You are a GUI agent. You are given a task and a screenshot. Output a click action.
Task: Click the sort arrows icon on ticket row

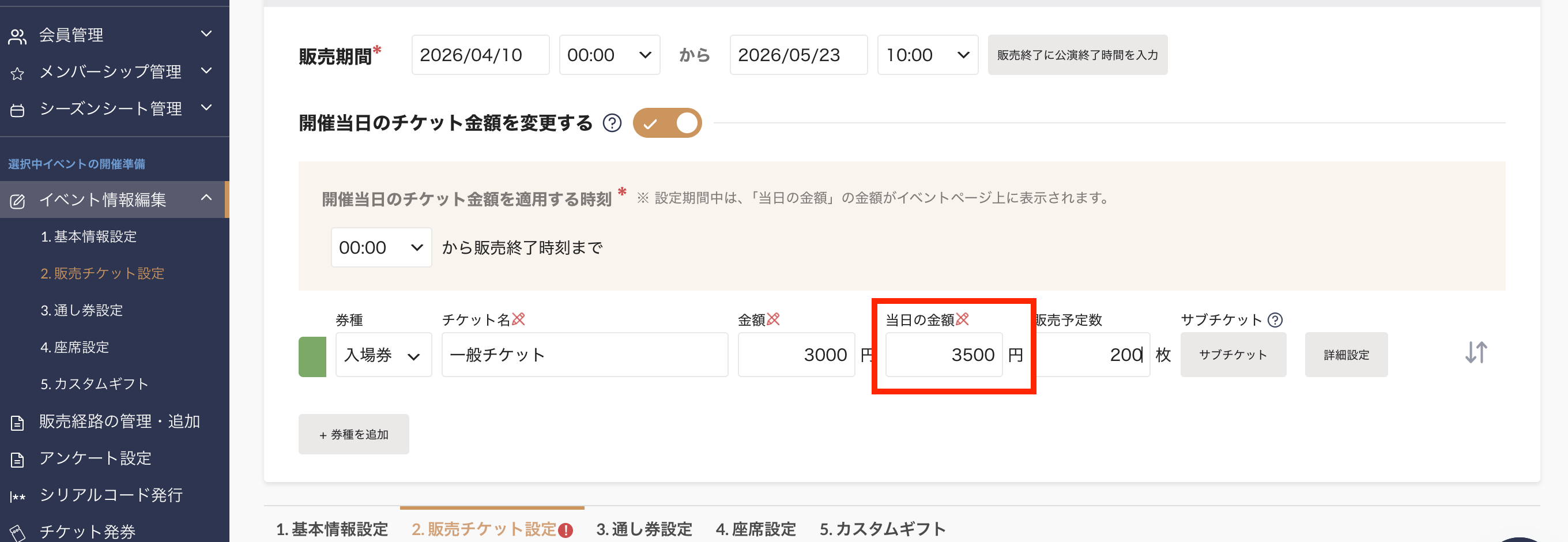(1476, 353)
